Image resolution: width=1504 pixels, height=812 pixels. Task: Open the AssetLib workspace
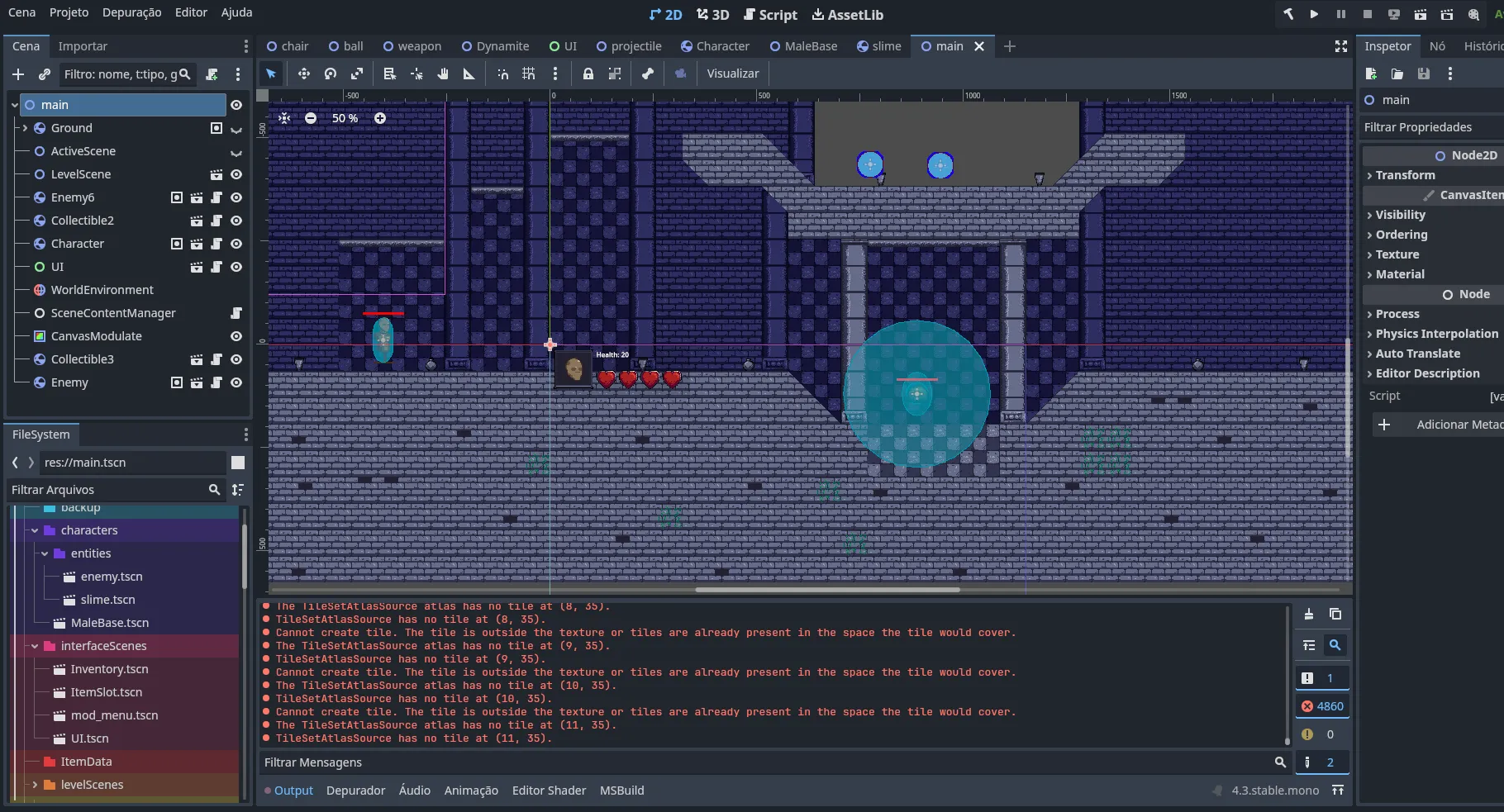click(847, 14)
